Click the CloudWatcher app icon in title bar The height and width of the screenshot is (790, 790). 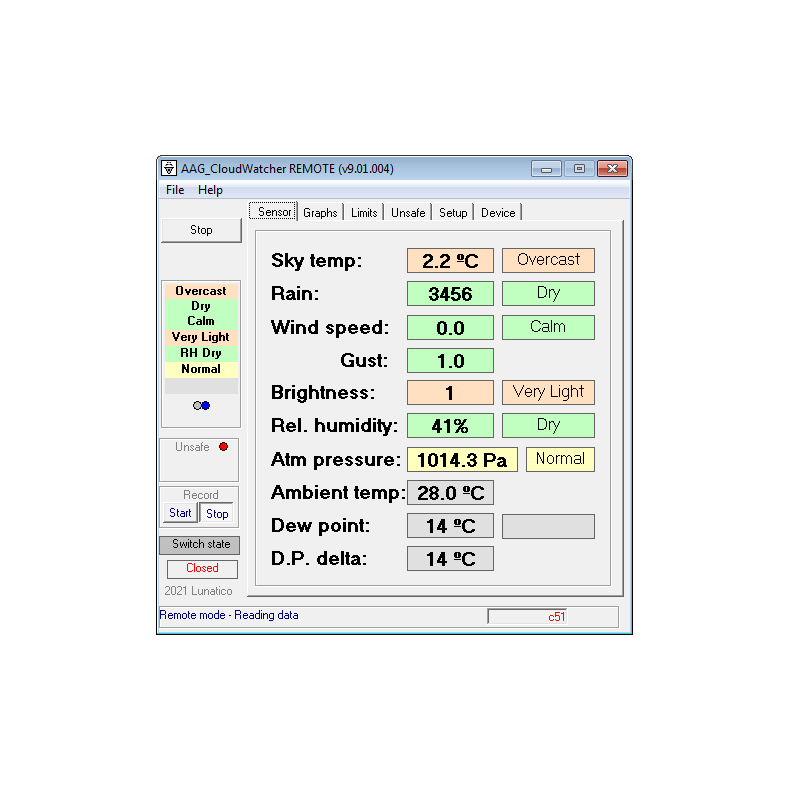pos(169,169)
